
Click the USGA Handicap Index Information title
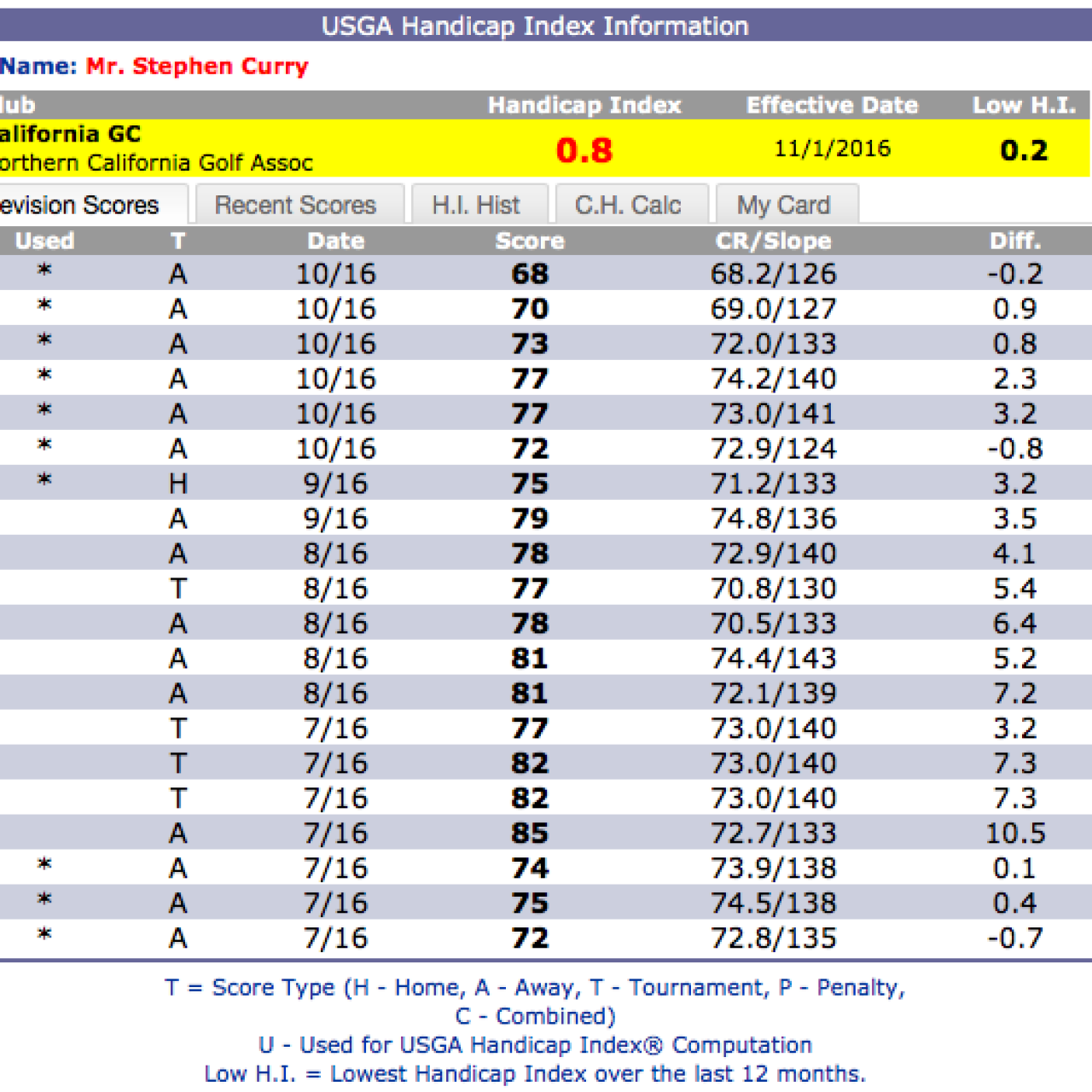click(535, 26)
